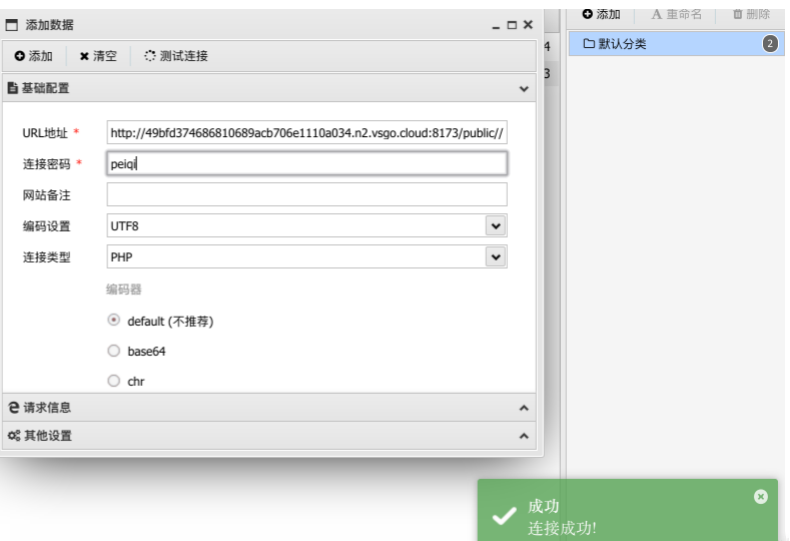This screenshot has width=790, height=541.
Task: Click the 网站备注 input field
Action: pos(307,195)
